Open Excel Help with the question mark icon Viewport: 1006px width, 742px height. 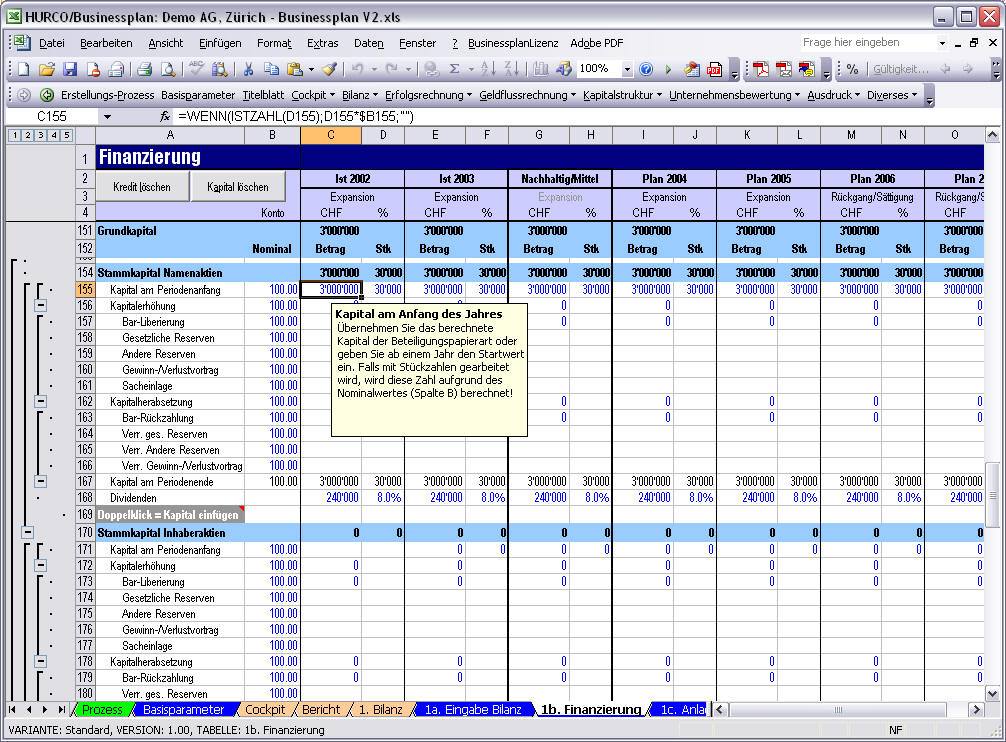(x=646, y=69)
